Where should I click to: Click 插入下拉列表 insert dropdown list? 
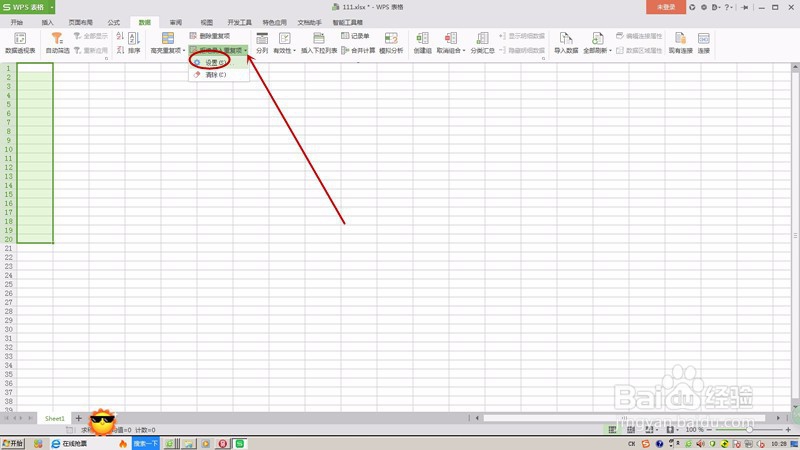tap(319, 43)
